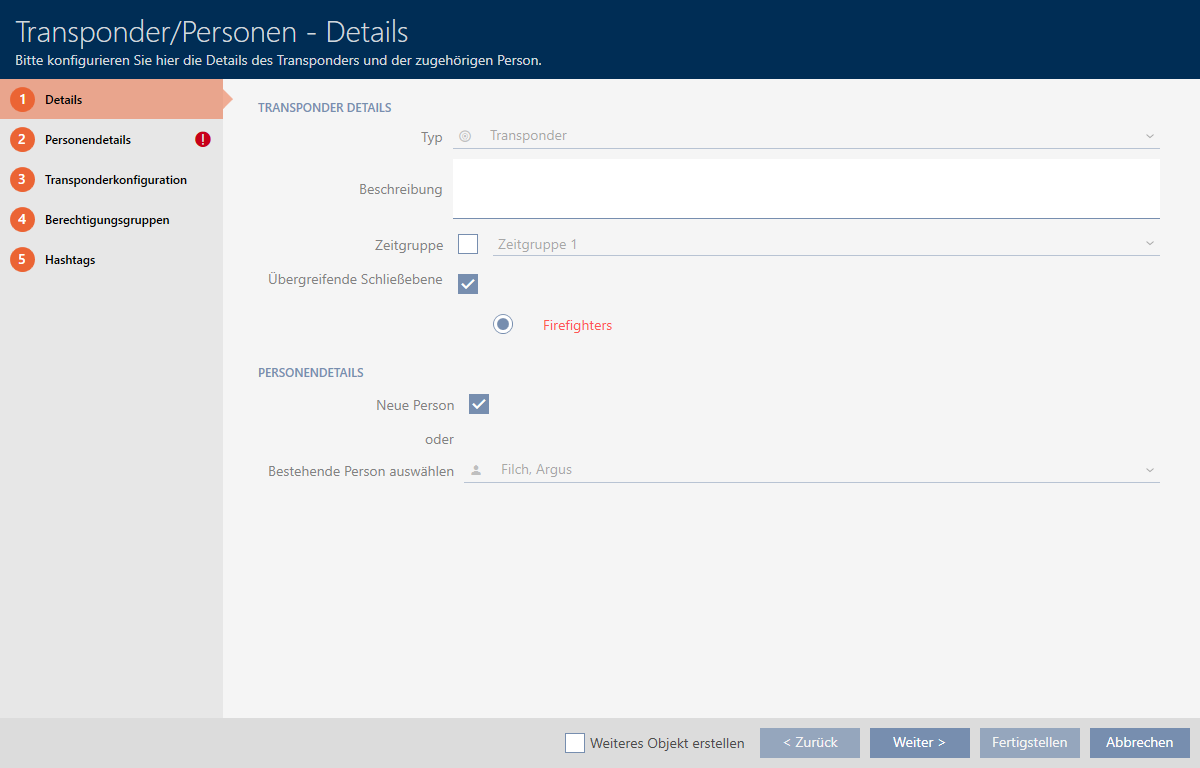
Task: Uncheck Übergreifende Schließebene checkbox
Action: 468,284
